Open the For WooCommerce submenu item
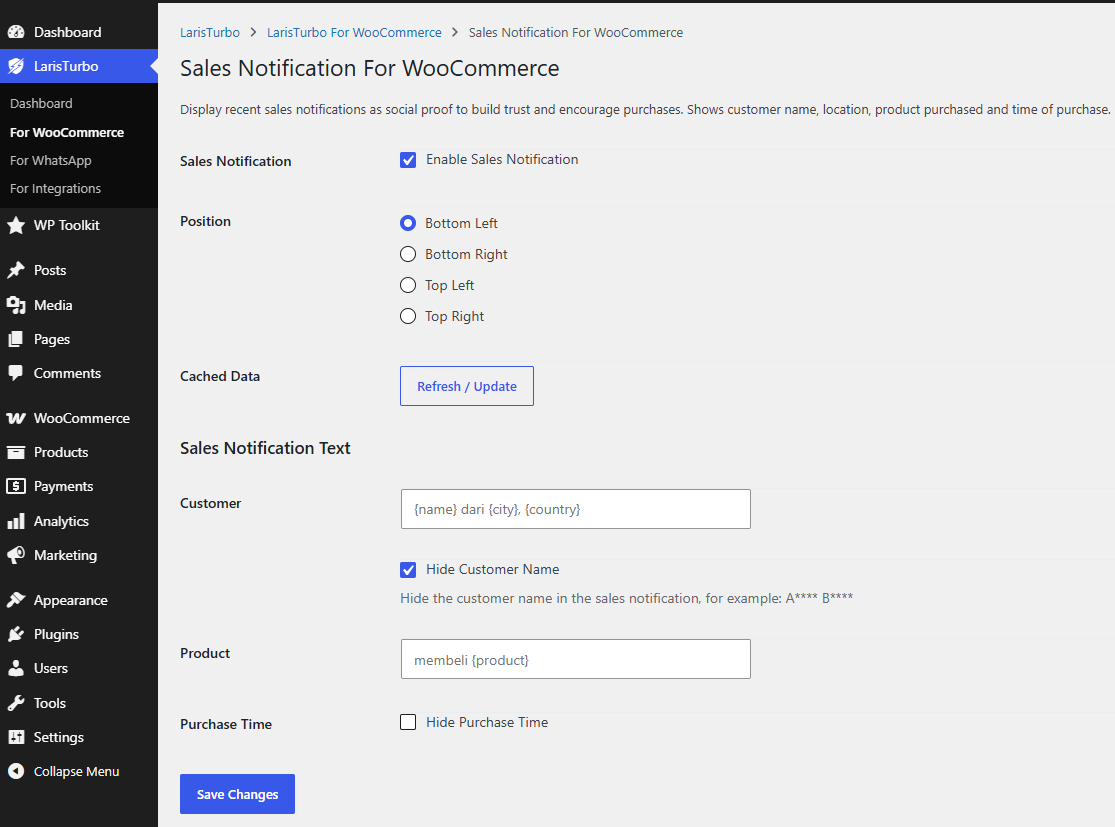 [x=67, y=132]
